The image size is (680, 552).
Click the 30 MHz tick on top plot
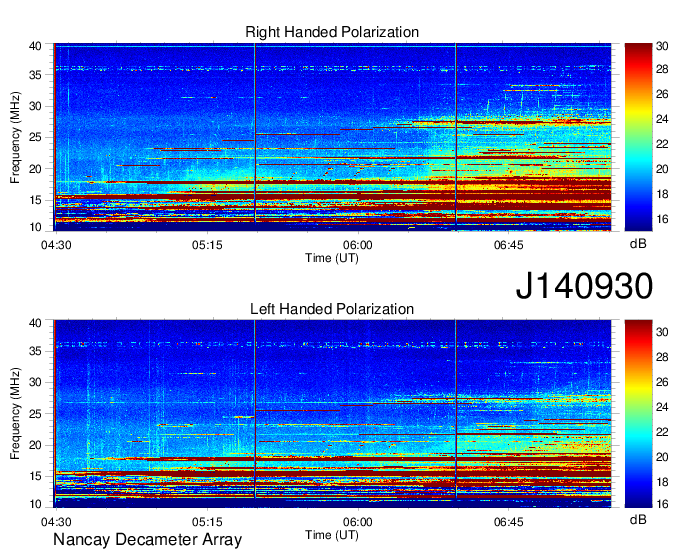click(35, 106)
